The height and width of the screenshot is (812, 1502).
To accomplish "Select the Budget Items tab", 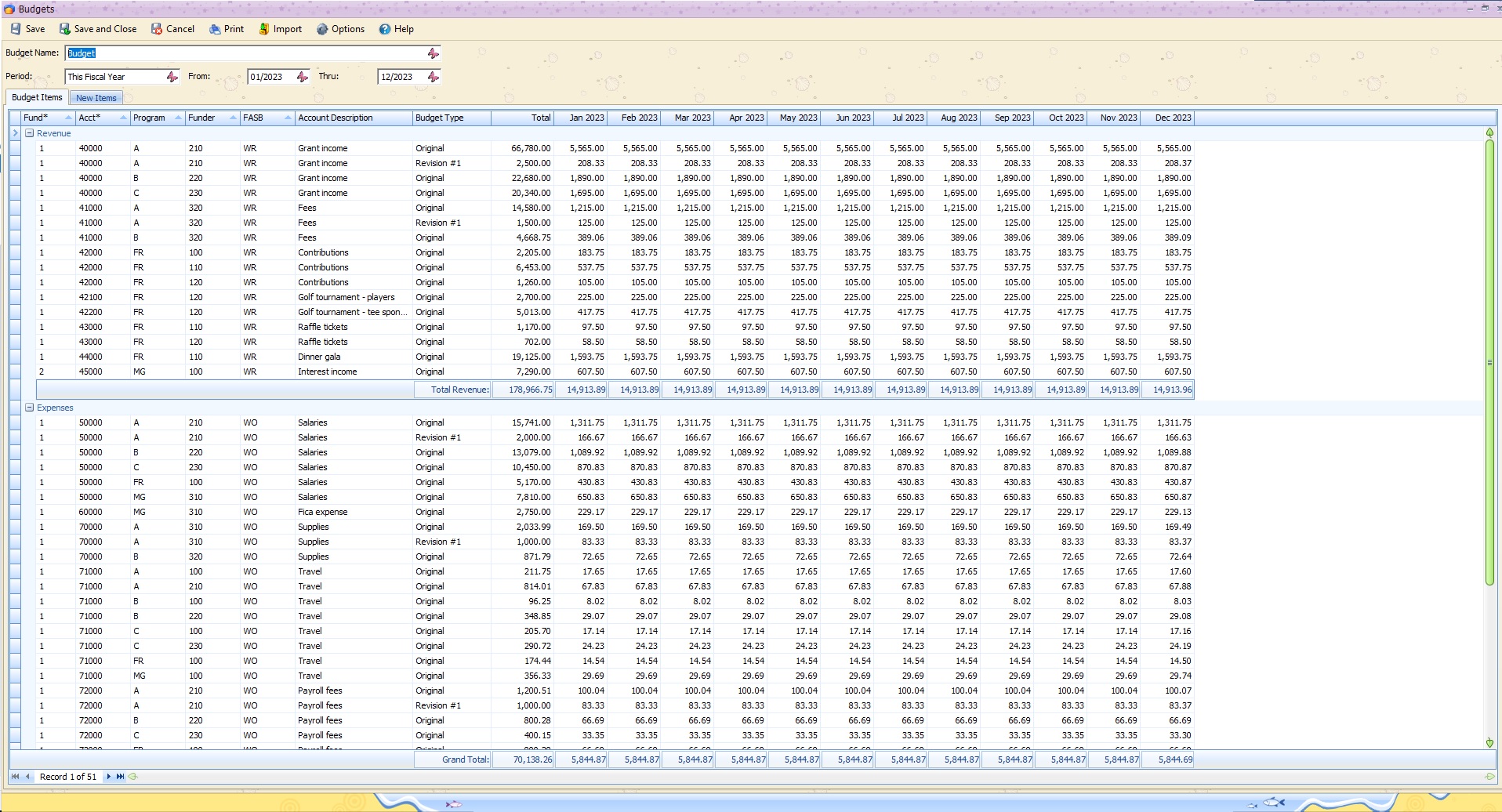I will point(36,97).
